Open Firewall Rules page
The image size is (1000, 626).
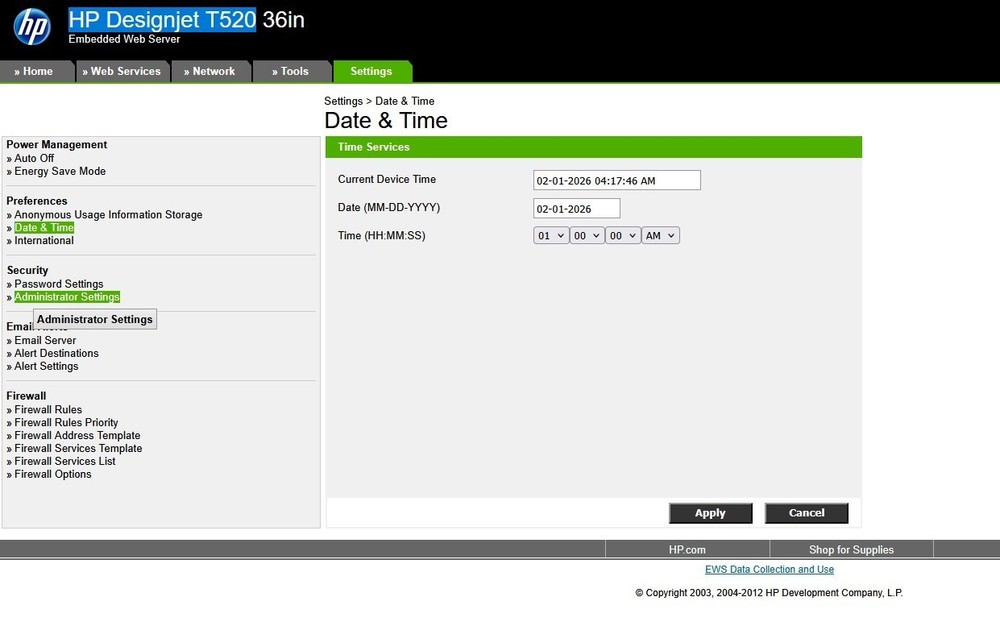(x=48, y=409)
